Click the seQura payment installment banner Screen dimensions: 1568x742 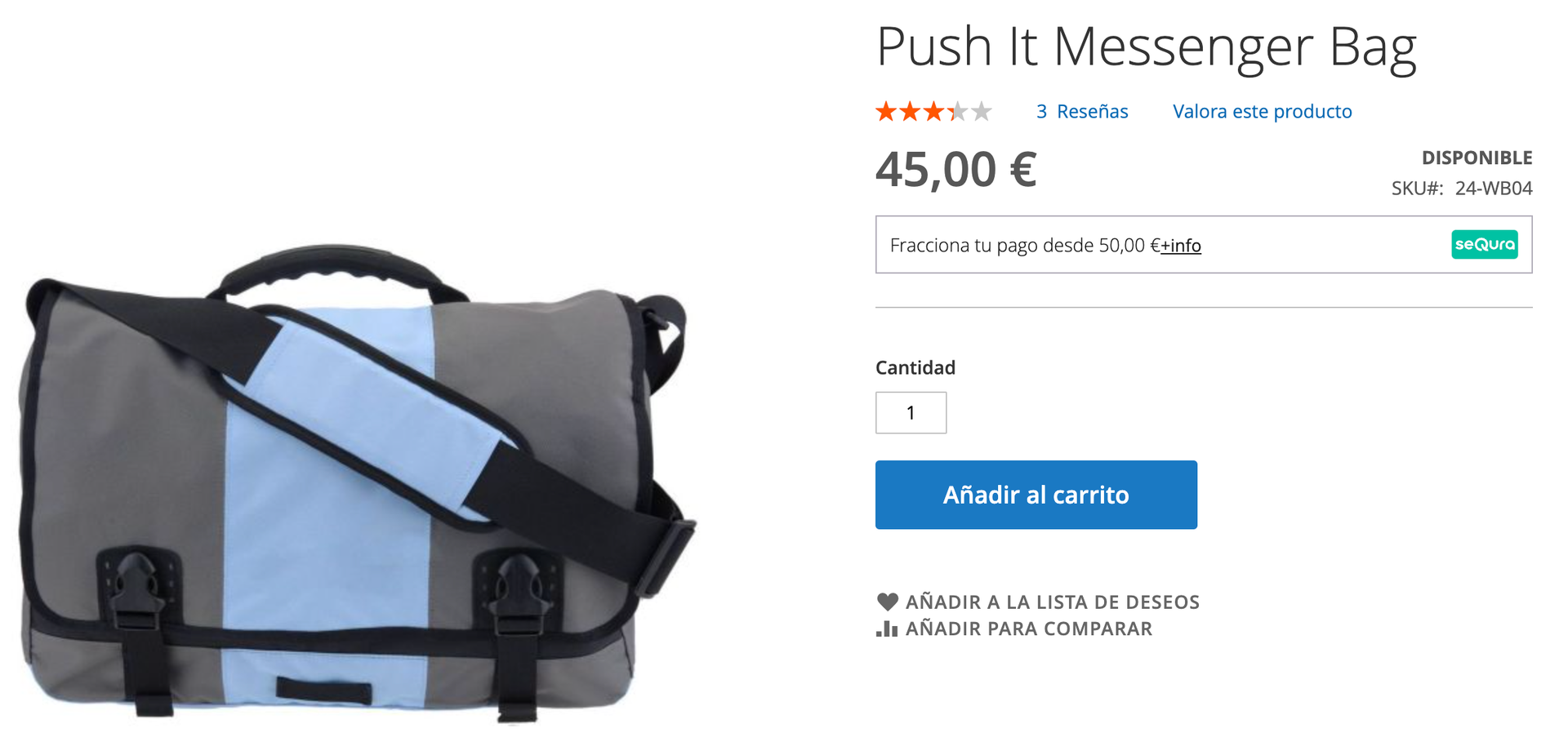1204,245
